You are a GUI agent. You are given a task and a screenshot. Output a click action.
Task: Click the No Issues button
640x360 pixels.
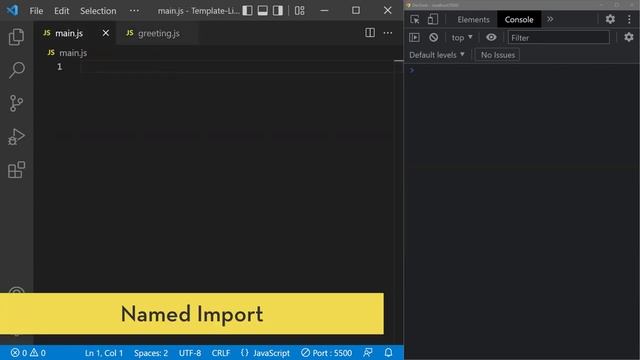(x=498, y=55)
